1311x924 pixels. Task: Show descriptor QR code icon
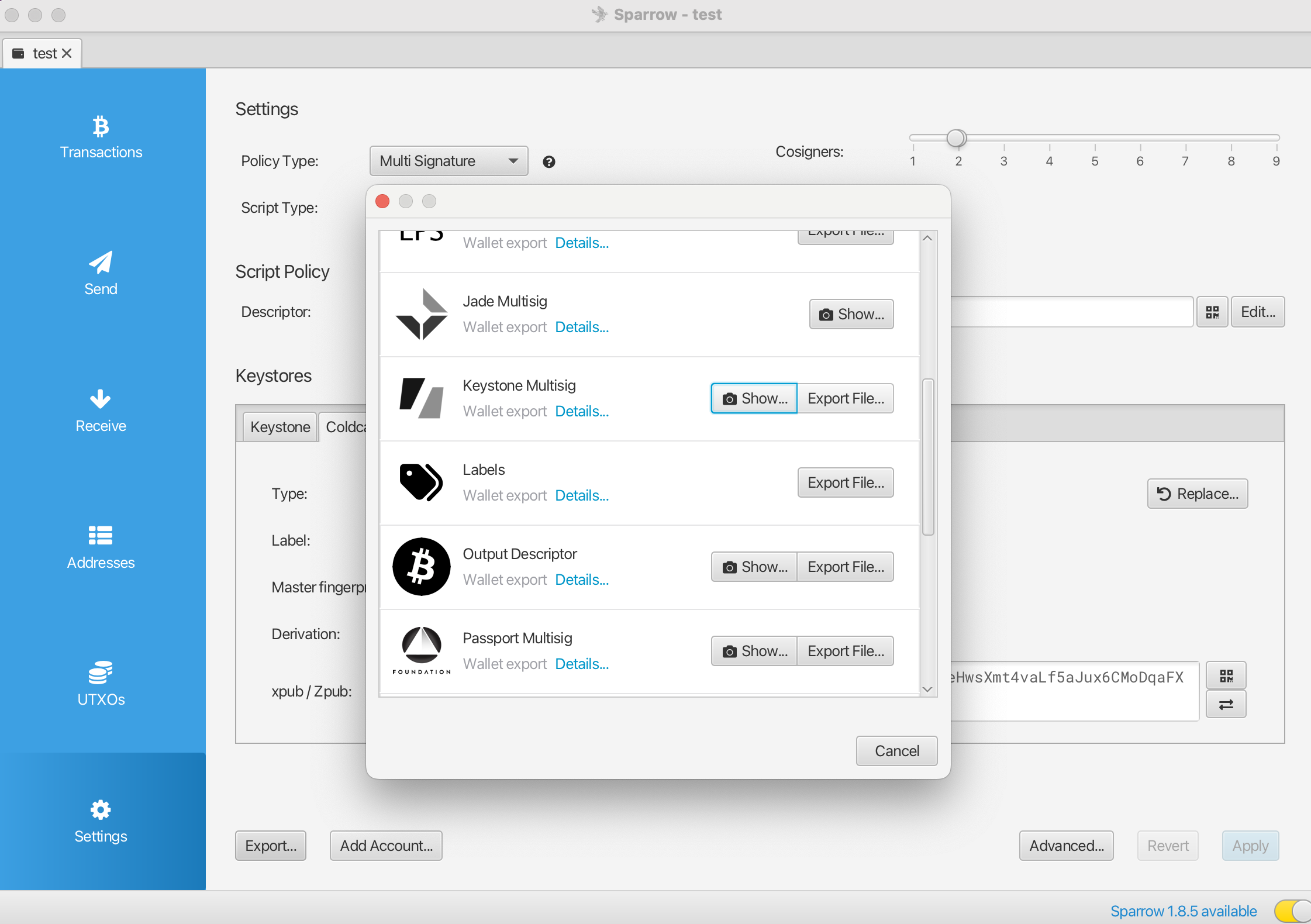coord(1212,312)
